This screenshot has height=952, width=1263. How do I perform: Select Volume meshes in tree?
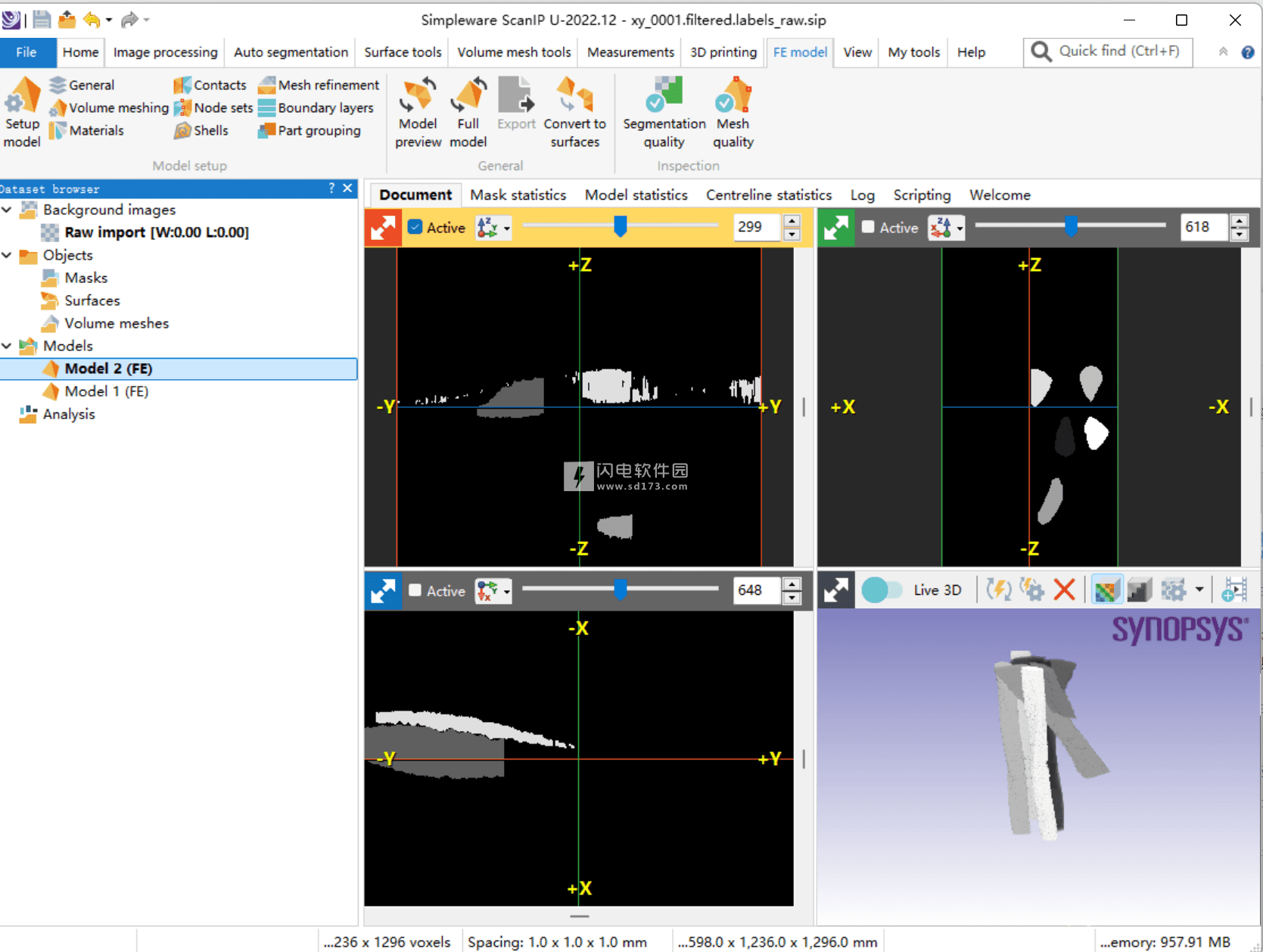pyautogui.click(x=117, y=323)
